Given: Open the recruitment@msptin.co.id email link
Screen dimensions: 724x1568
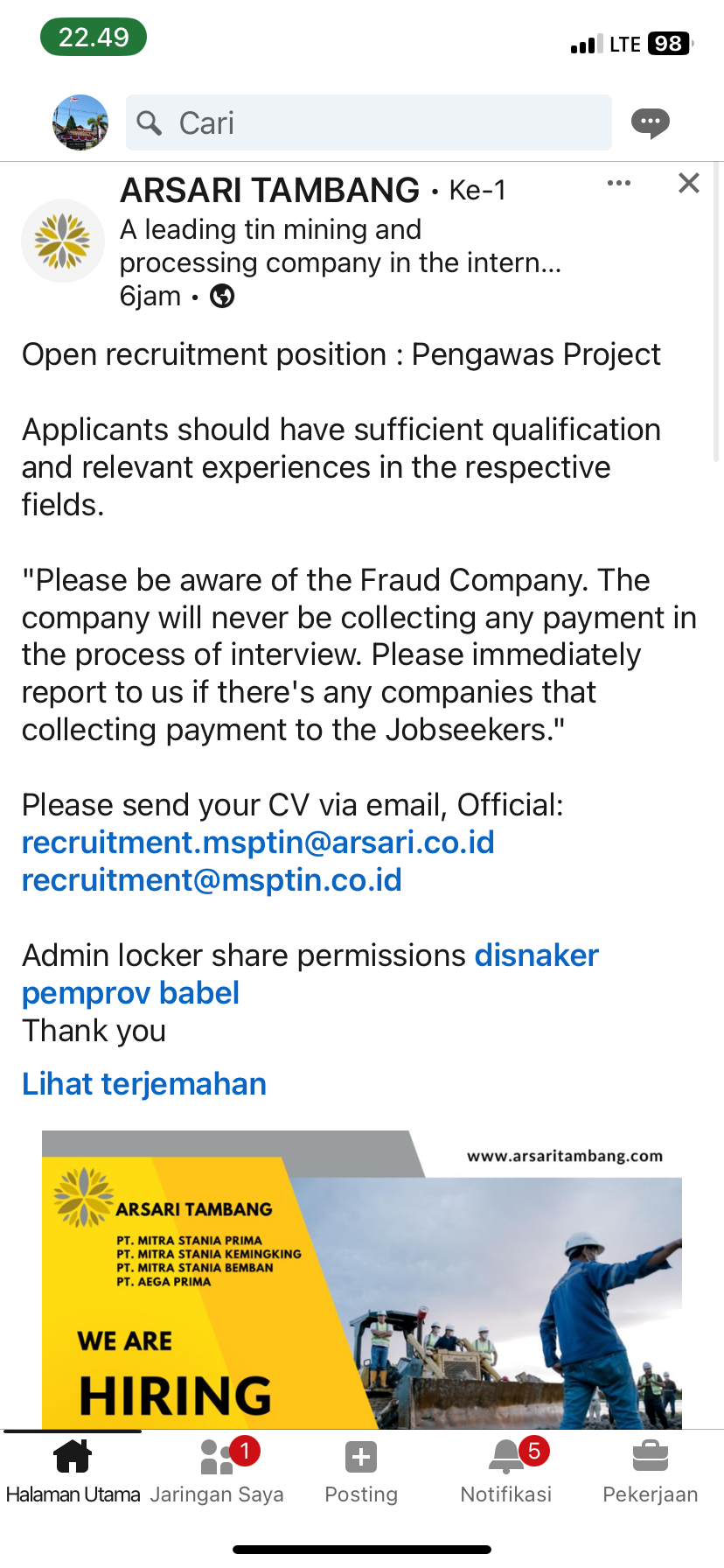Looking at the screenshot, I should point(212,880).
